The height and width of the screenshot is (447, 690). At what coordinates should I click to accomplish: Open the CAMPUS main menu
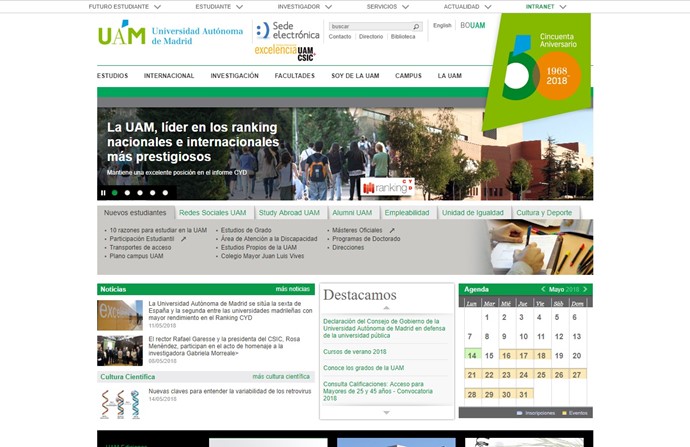tap(408, 76)
